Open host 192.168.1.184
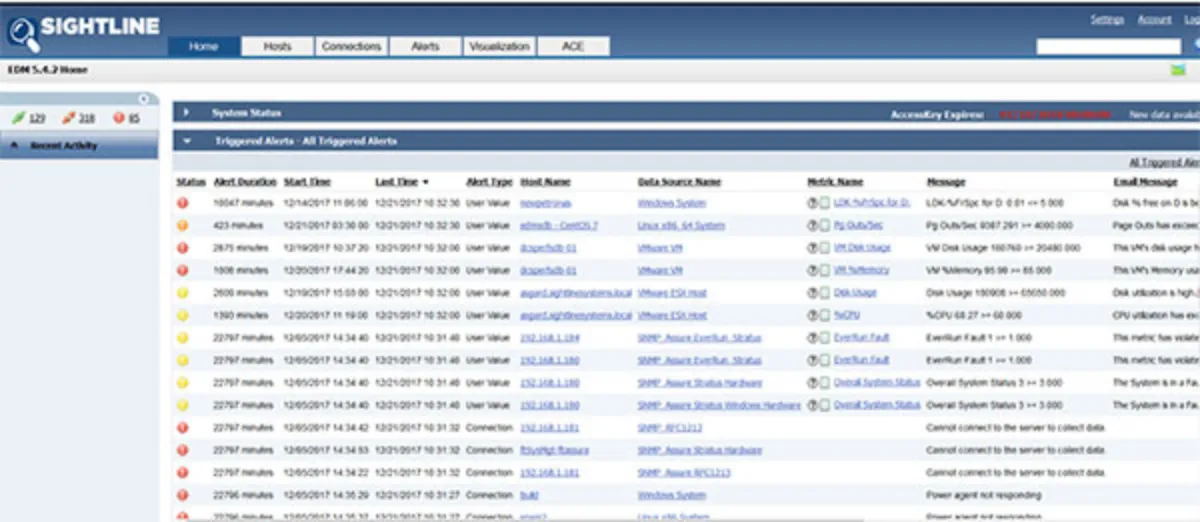The image size is (1200, 522). point(549,338)
